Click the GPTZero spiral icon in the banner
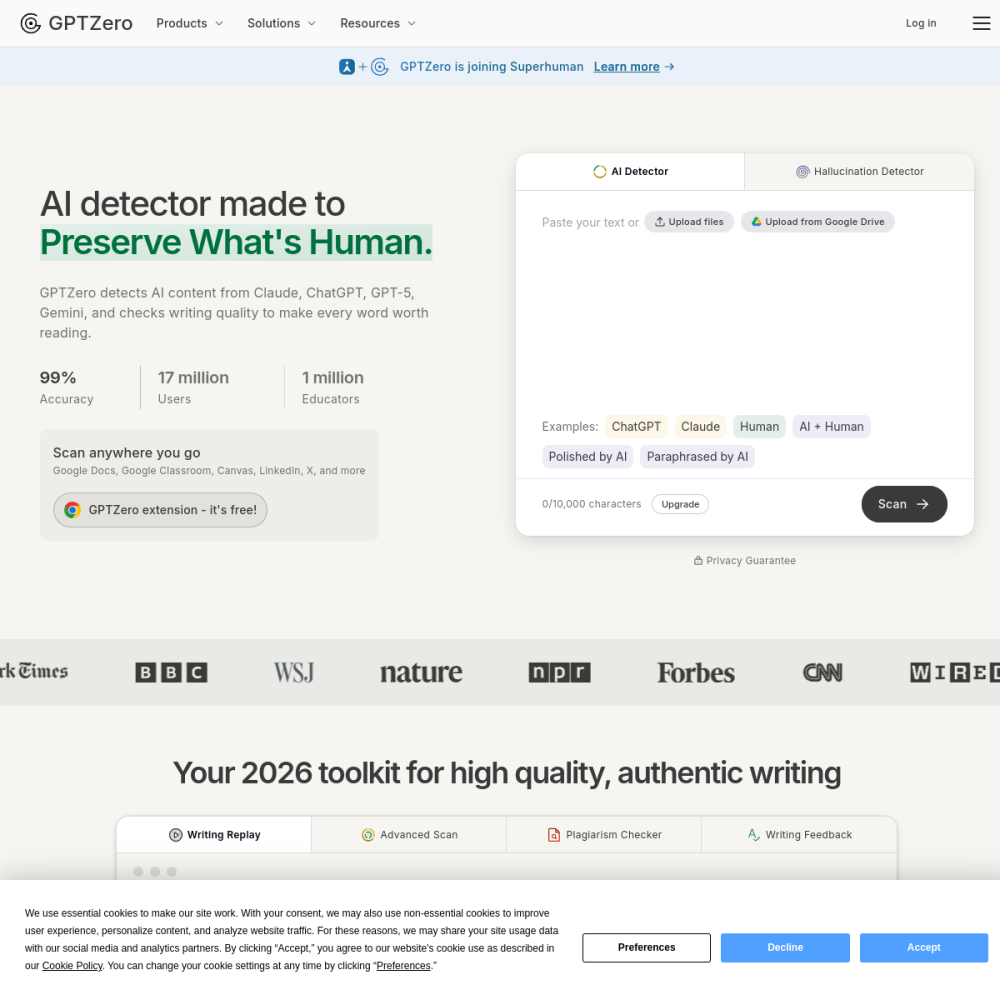This screenshot has width=1000, height=1000. (379, 66)
